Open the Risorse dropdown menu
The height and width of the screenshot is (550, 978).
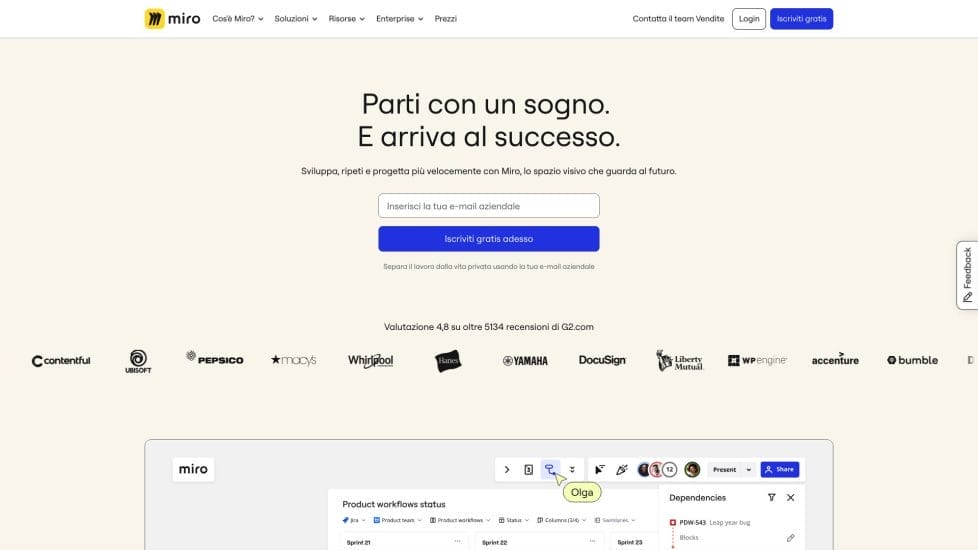(346, 19)
